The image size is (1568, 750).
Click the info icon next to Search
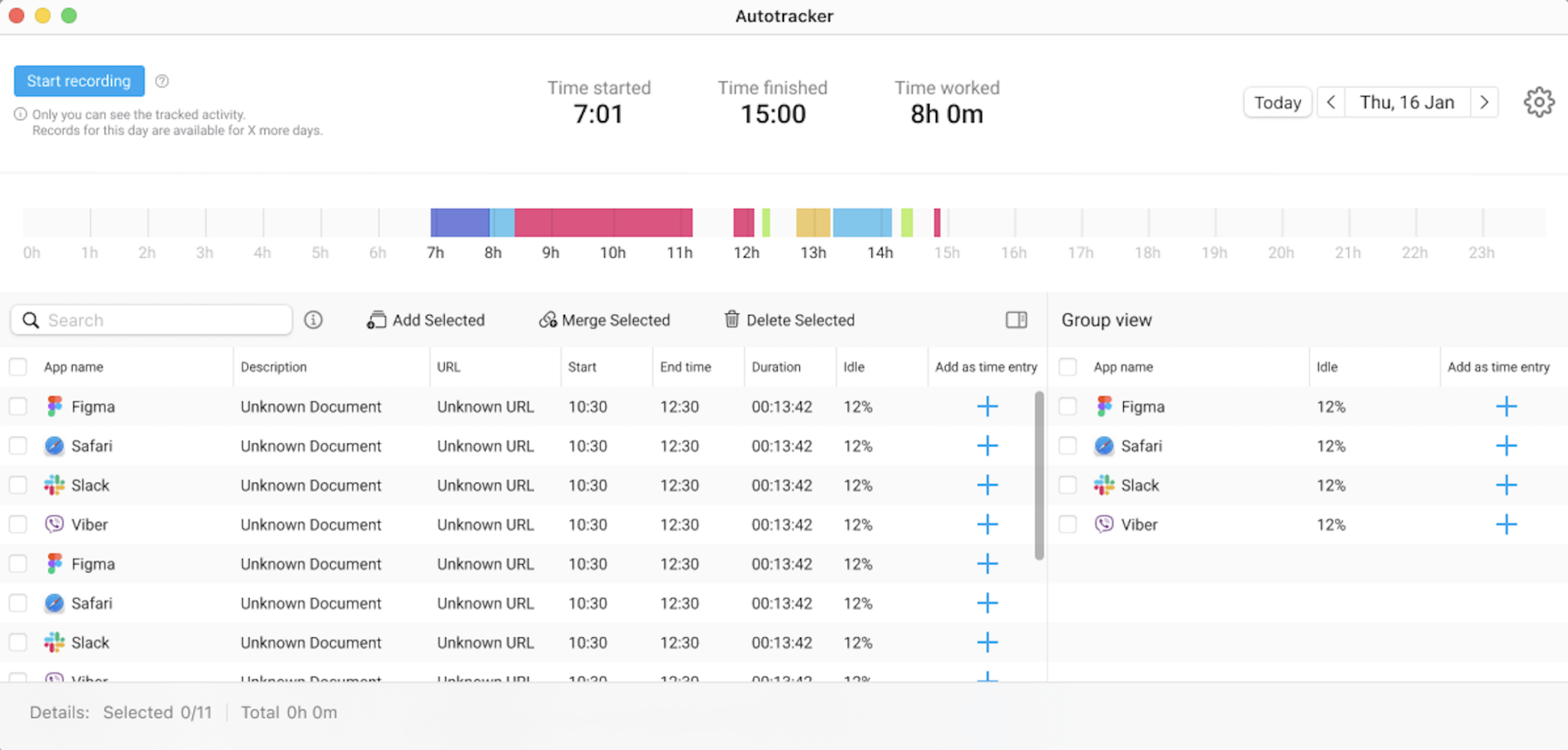pyautogui.click(x=313, y=320)
